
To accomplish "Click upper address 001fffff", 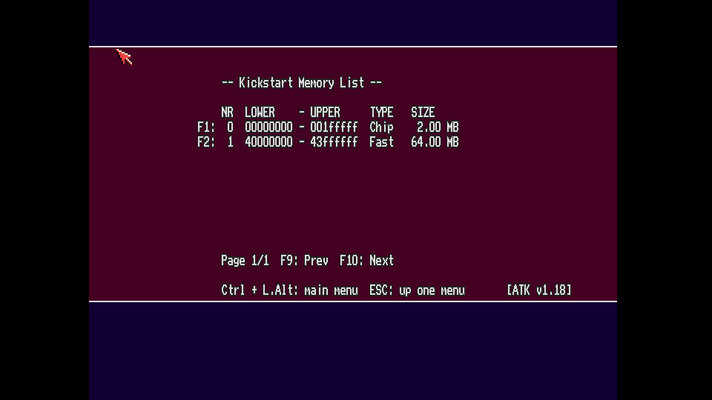I will 334,128.
